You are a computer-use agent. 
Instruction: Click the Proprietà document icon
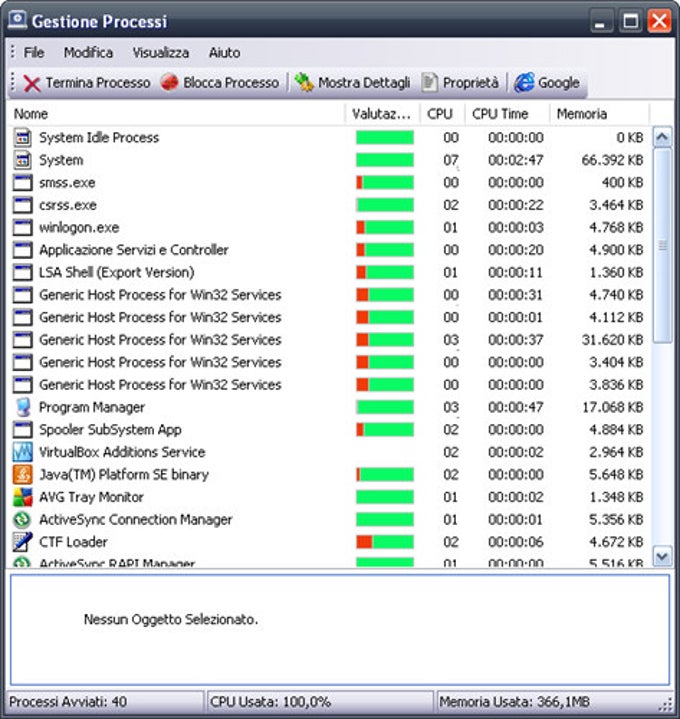[429, 83]
